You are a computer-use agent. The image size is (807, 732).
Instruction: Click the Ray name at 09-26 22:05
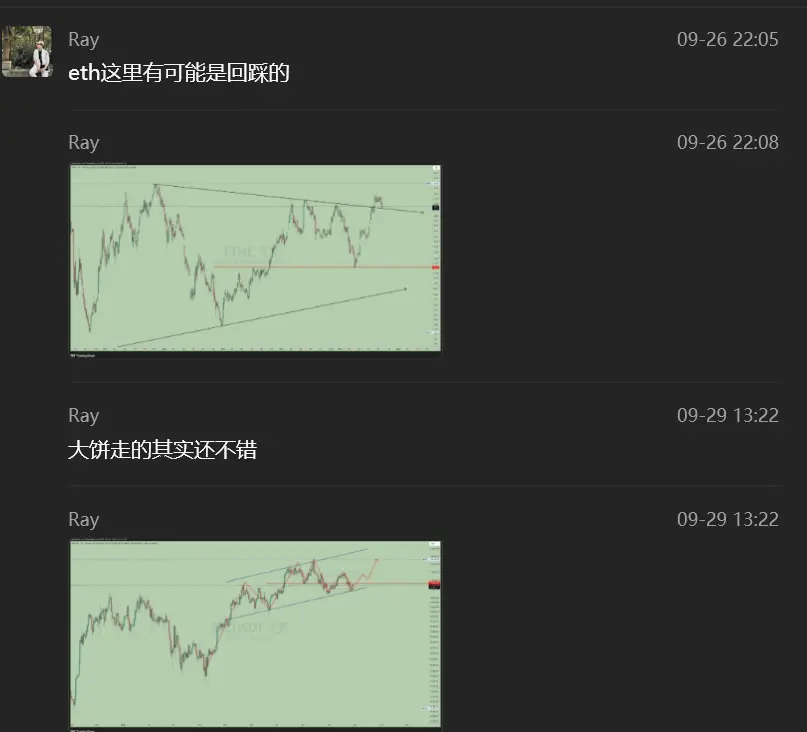tap(83, 39)
